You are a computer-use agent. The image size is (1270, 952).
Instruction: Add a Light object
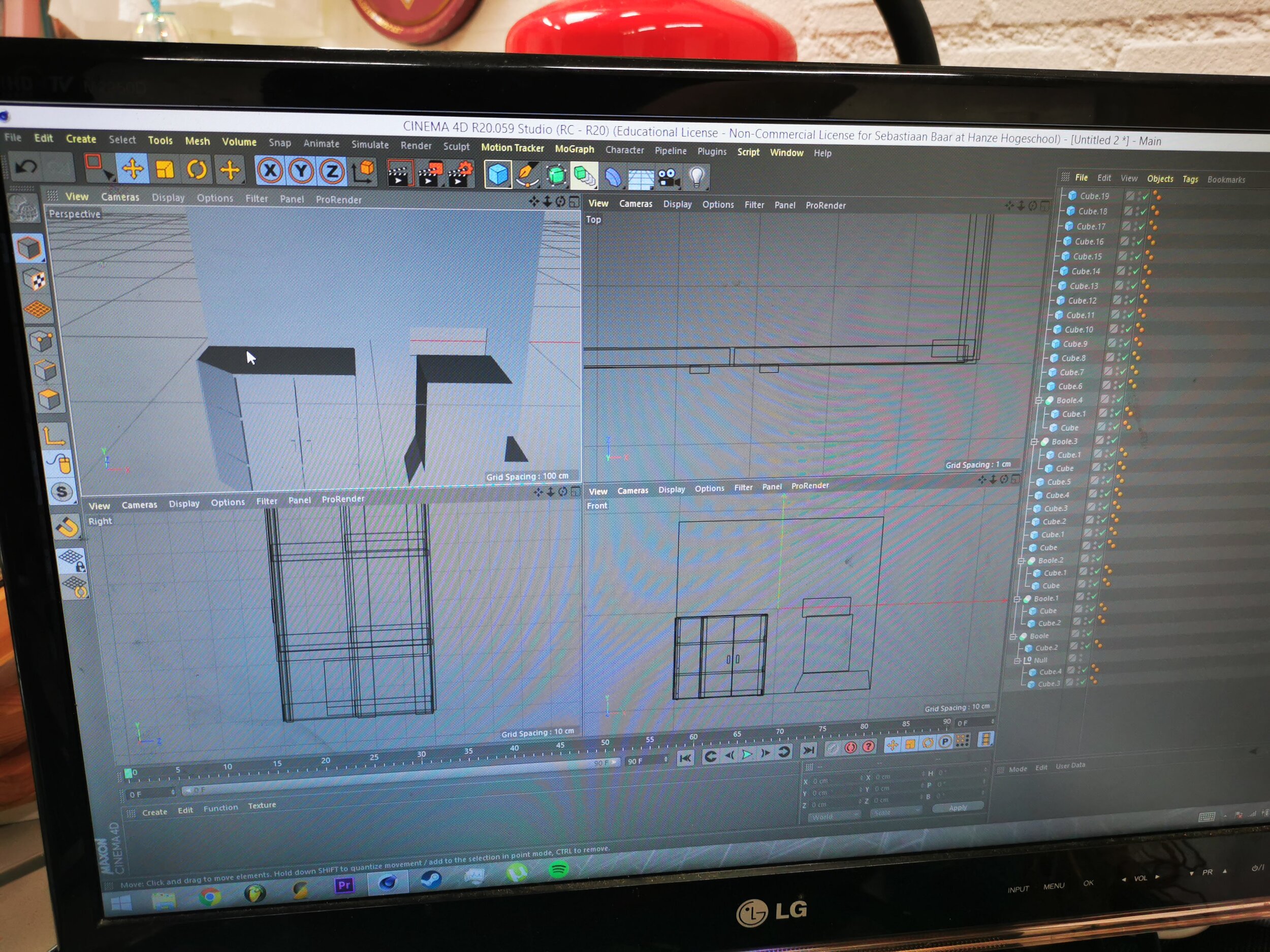pos(696,177)
